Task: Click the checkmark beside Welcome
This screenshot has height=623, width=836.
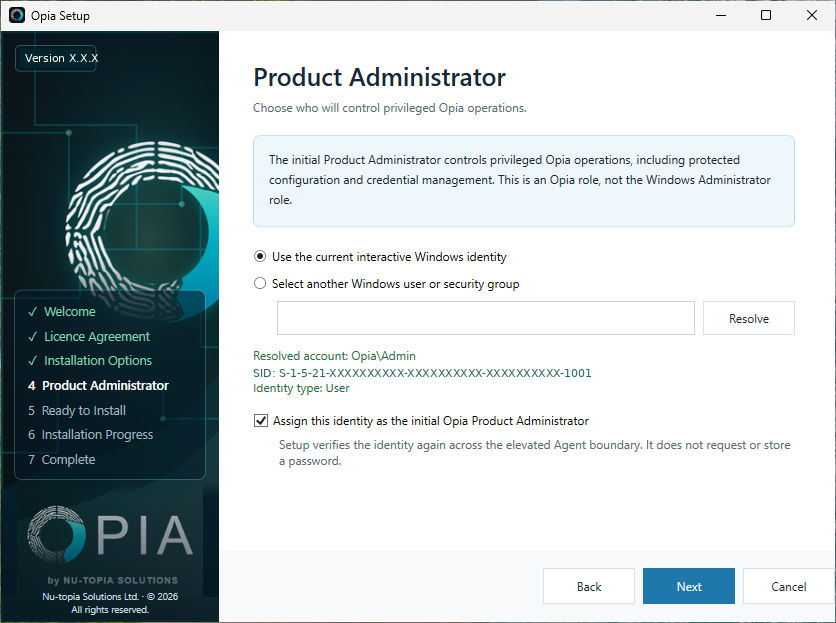Action: pos(33,312)
